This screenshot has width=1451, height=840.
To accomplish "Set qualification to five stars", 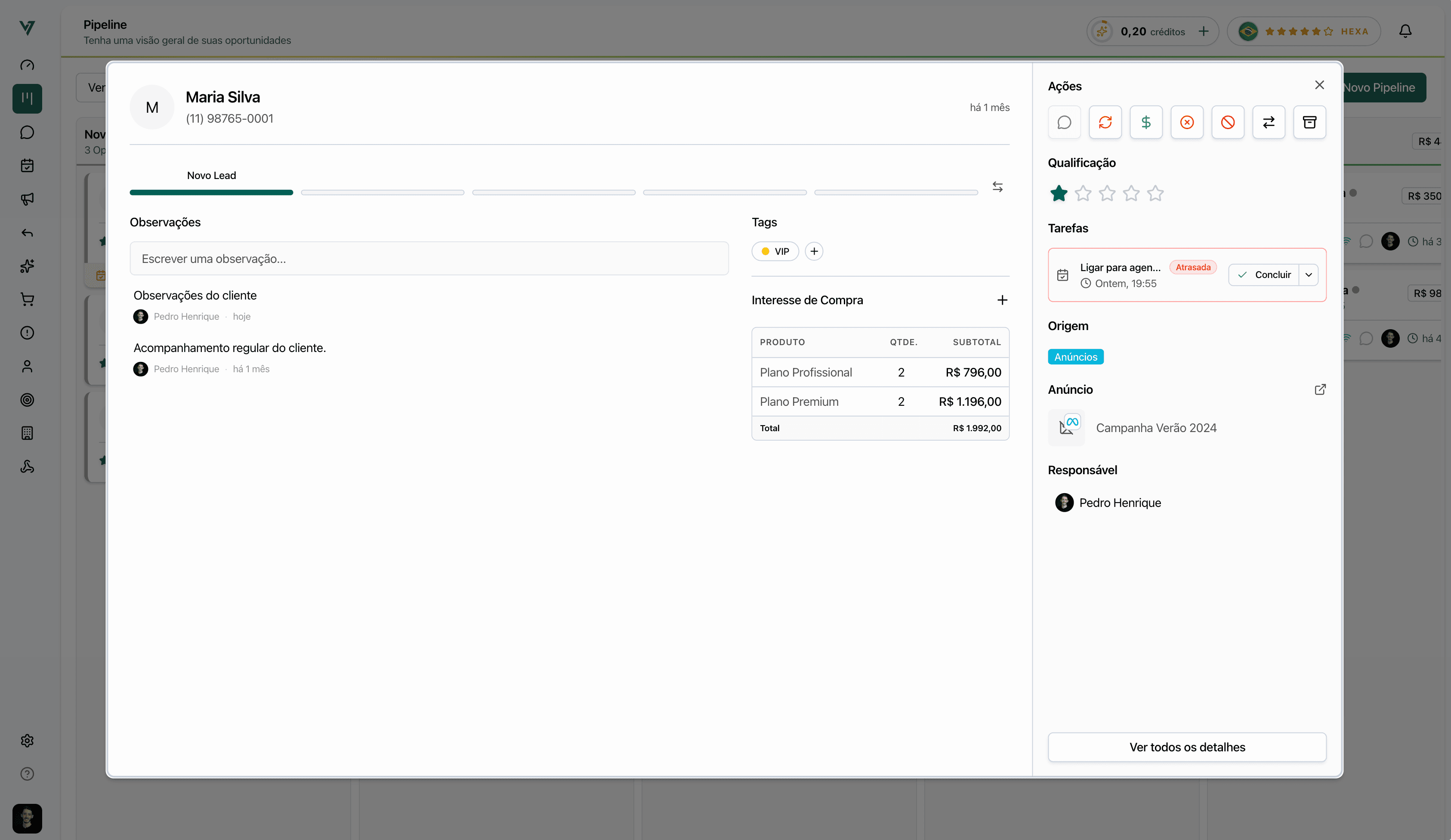I will pos(1155,194).
